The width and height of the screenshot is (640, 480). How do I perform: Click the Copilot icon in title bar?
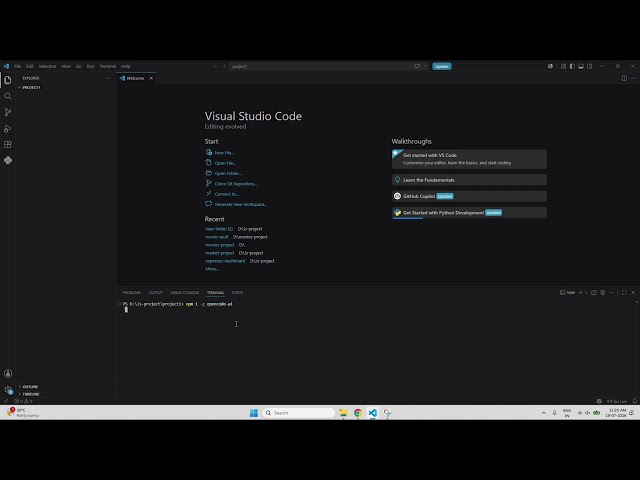[x=550, y=66]
